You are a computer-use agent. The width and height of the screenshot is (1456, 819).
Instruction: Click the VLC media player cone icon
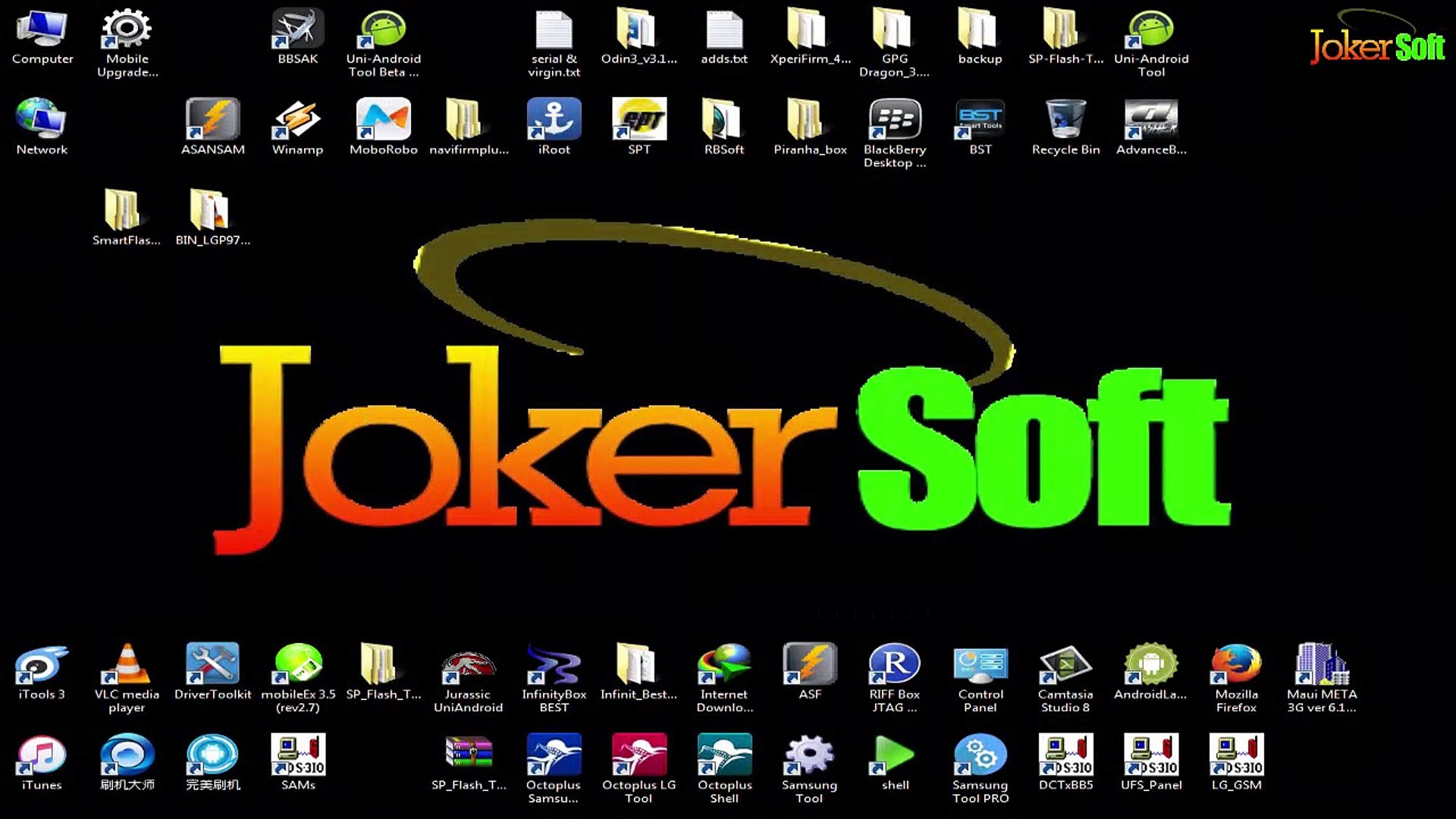[127, 665]
